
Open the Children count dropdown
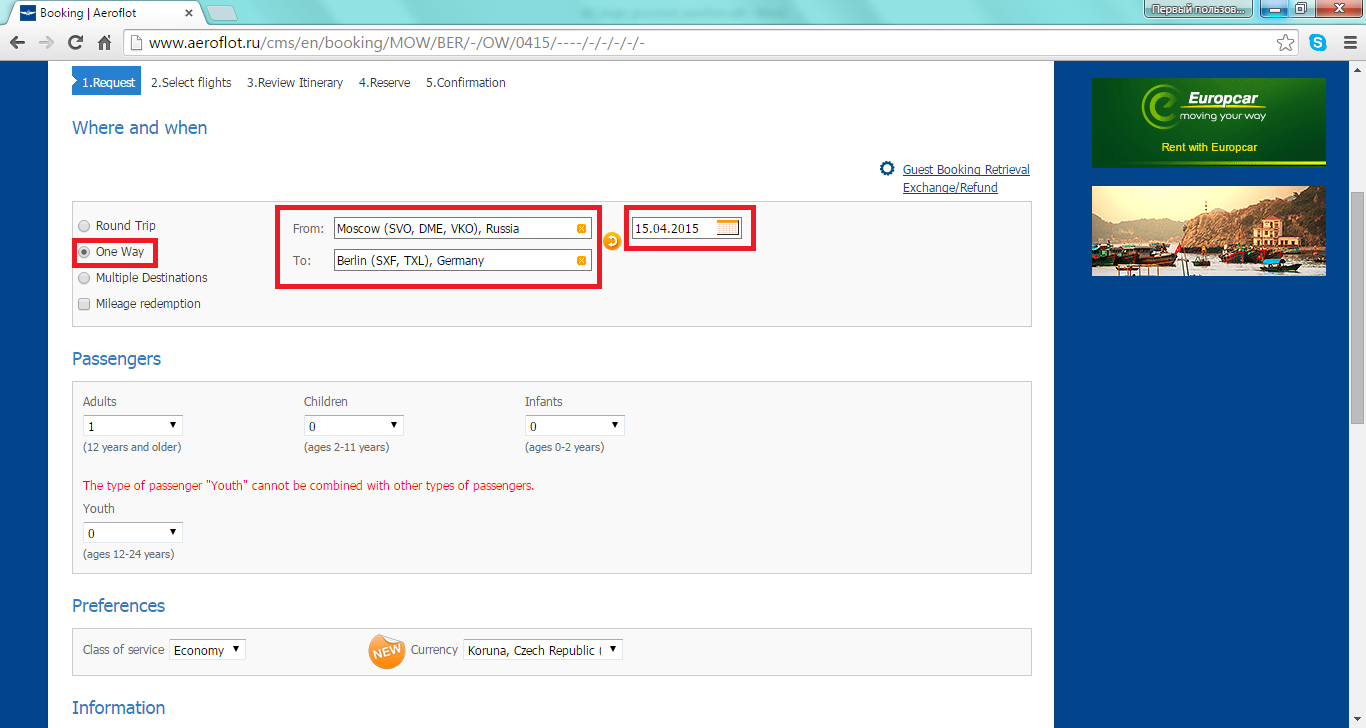[x=354, y=426]
